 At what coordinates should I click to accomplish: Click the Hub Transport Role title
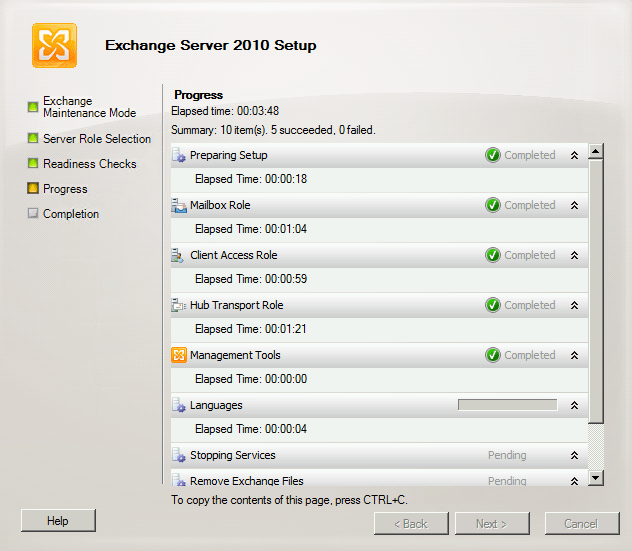pyautogui.click(x=237, y=305)
